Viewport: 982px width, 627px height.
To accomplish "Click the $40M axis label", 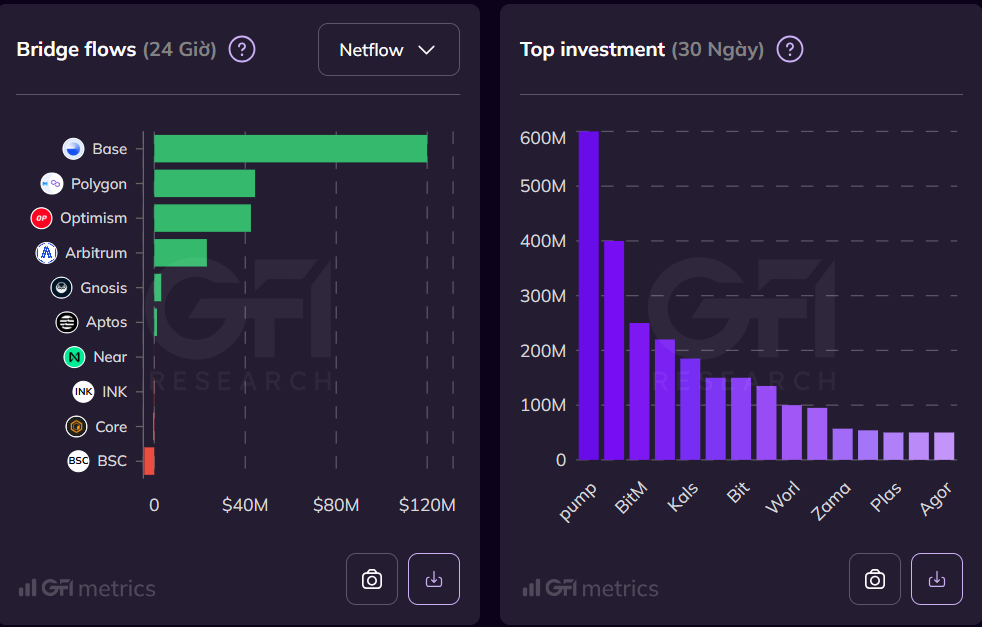I will click(x=245, y=505).
